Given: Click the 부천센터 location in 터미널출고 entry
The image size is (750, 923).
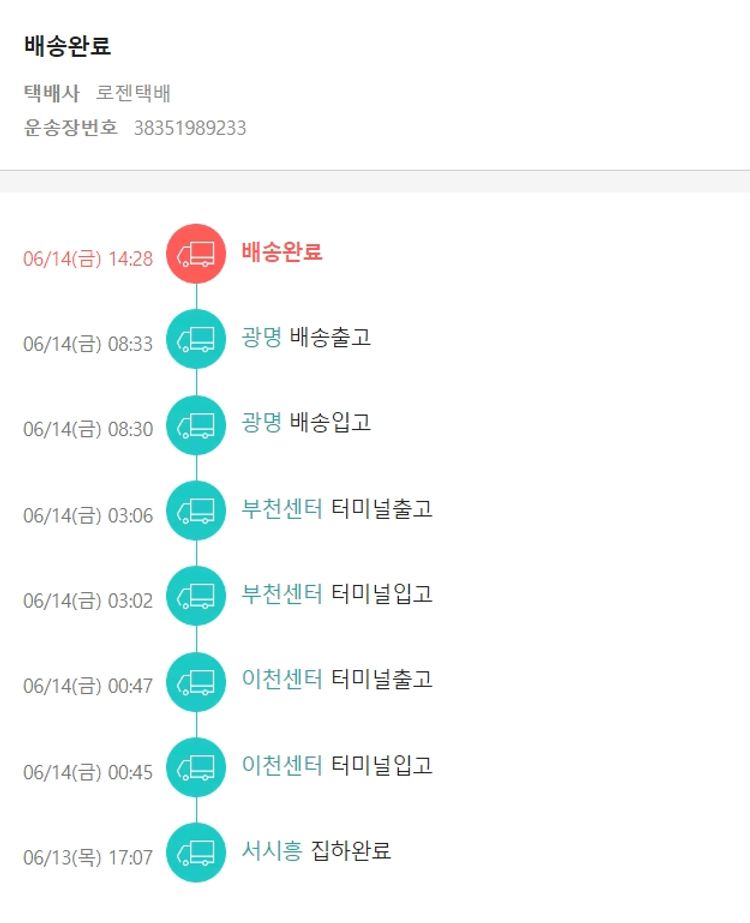Looking at the screenshot, I should (282, 508).
